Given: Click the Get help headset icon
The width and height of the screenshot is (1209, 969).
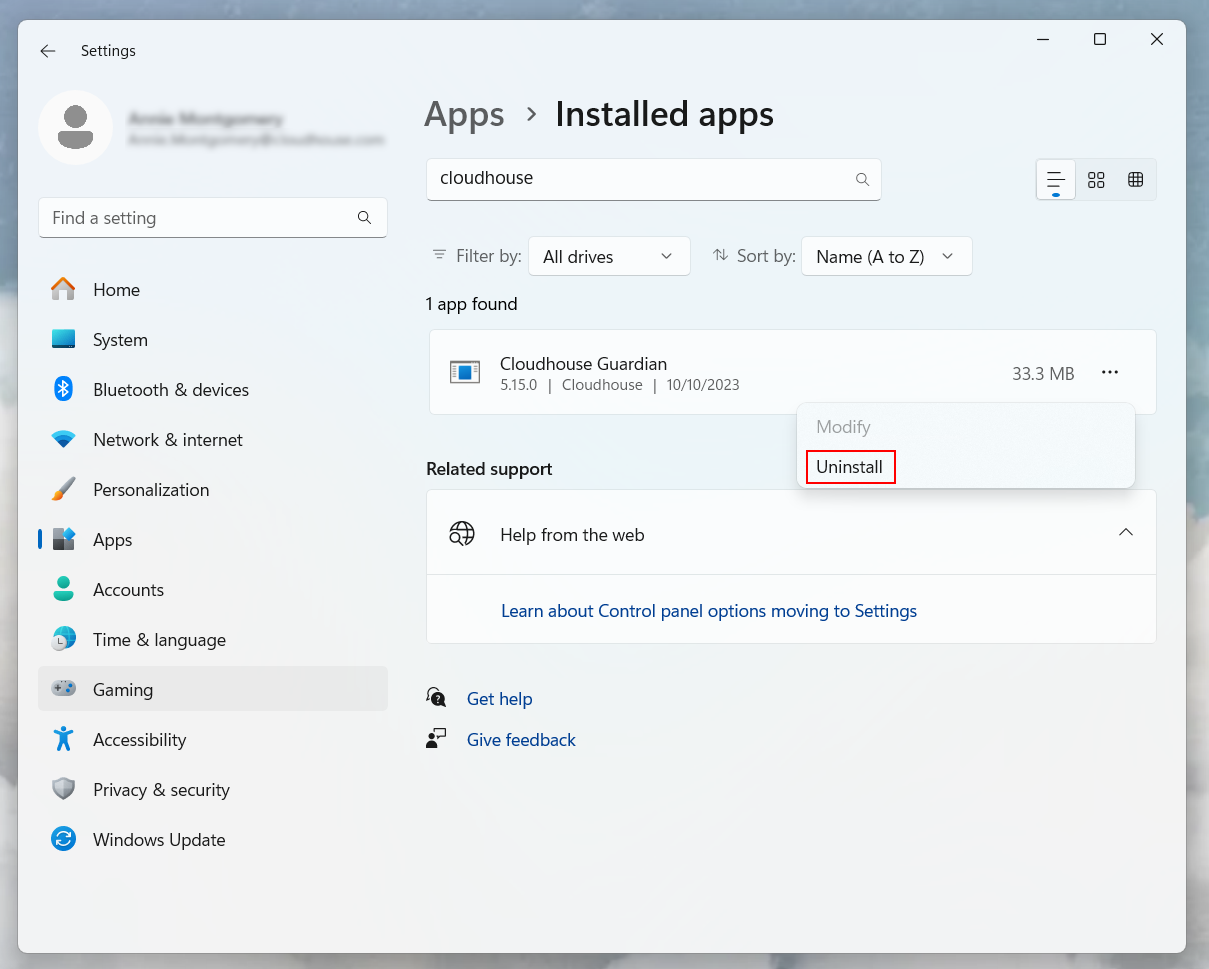Looking at the screenshot, I should pyautogui.click(x=436, y=698).
